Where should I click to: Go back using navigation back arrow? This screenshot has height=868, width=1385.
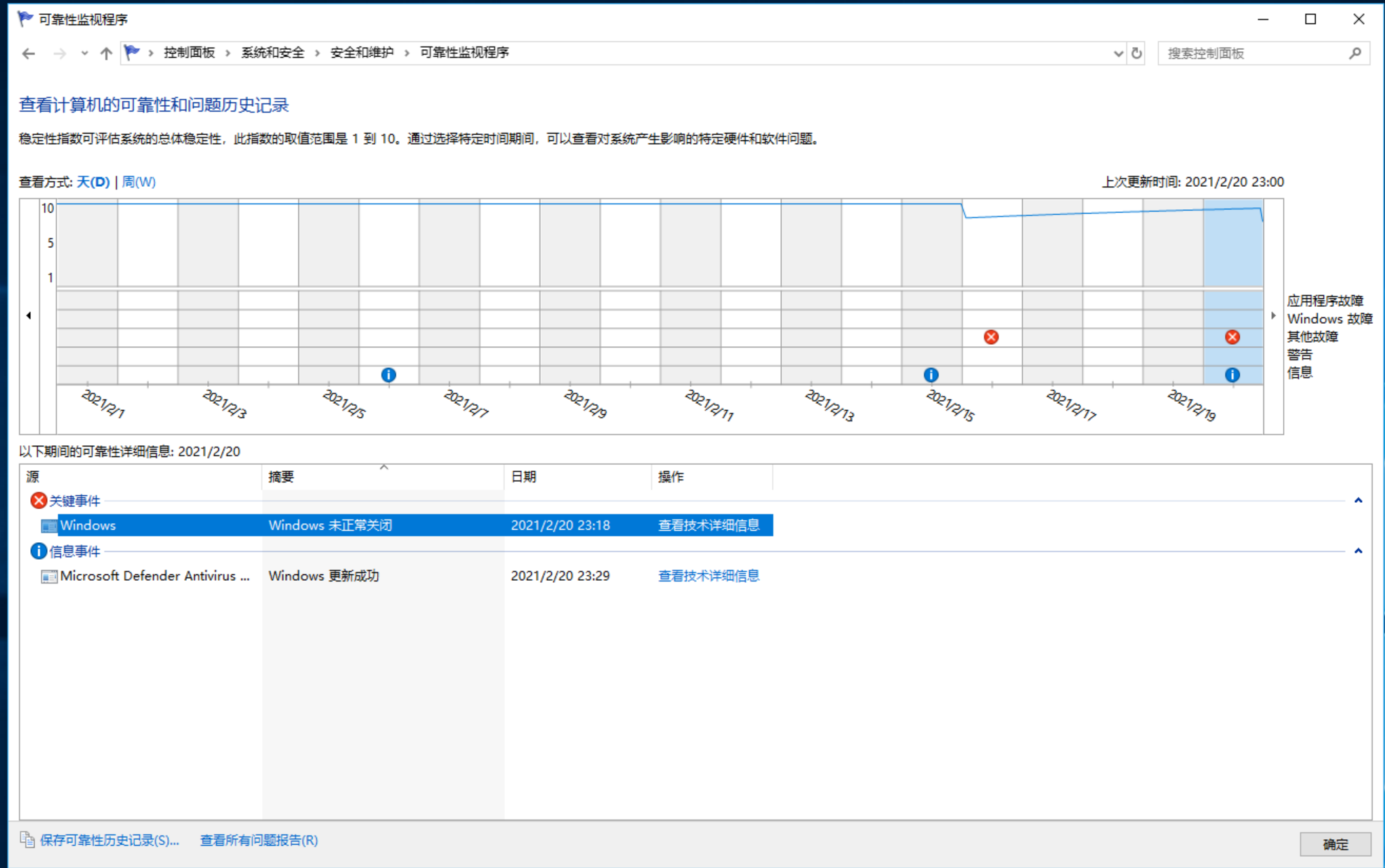29,53
